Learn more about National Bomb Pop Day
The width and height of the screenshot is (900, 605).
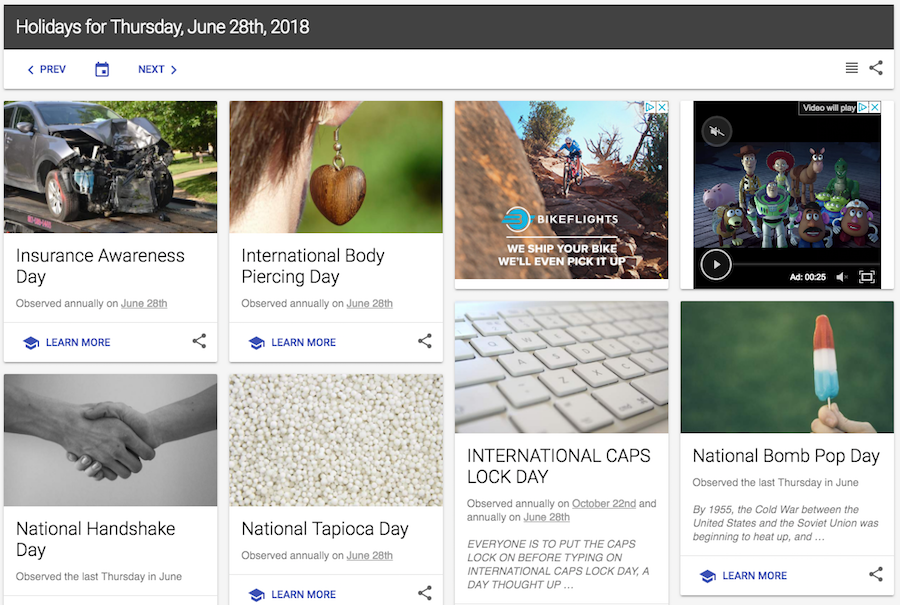743,576
